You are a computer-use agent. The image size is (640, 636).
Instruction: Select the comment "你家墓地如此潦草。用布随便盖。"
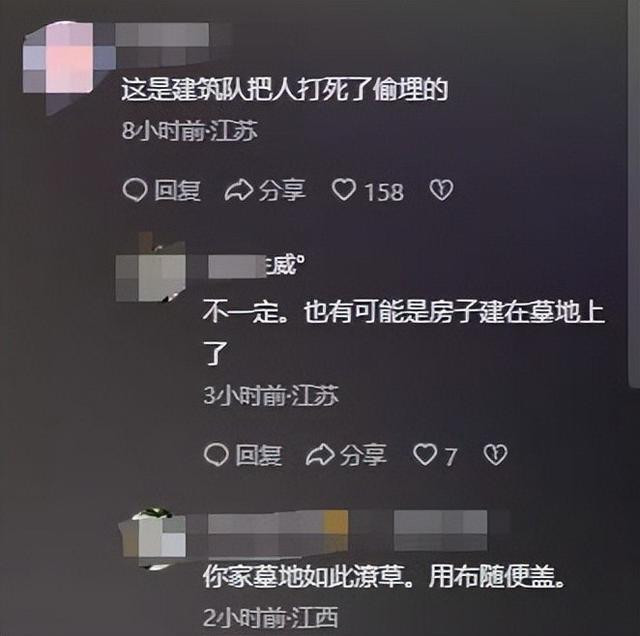click(383, 577)
